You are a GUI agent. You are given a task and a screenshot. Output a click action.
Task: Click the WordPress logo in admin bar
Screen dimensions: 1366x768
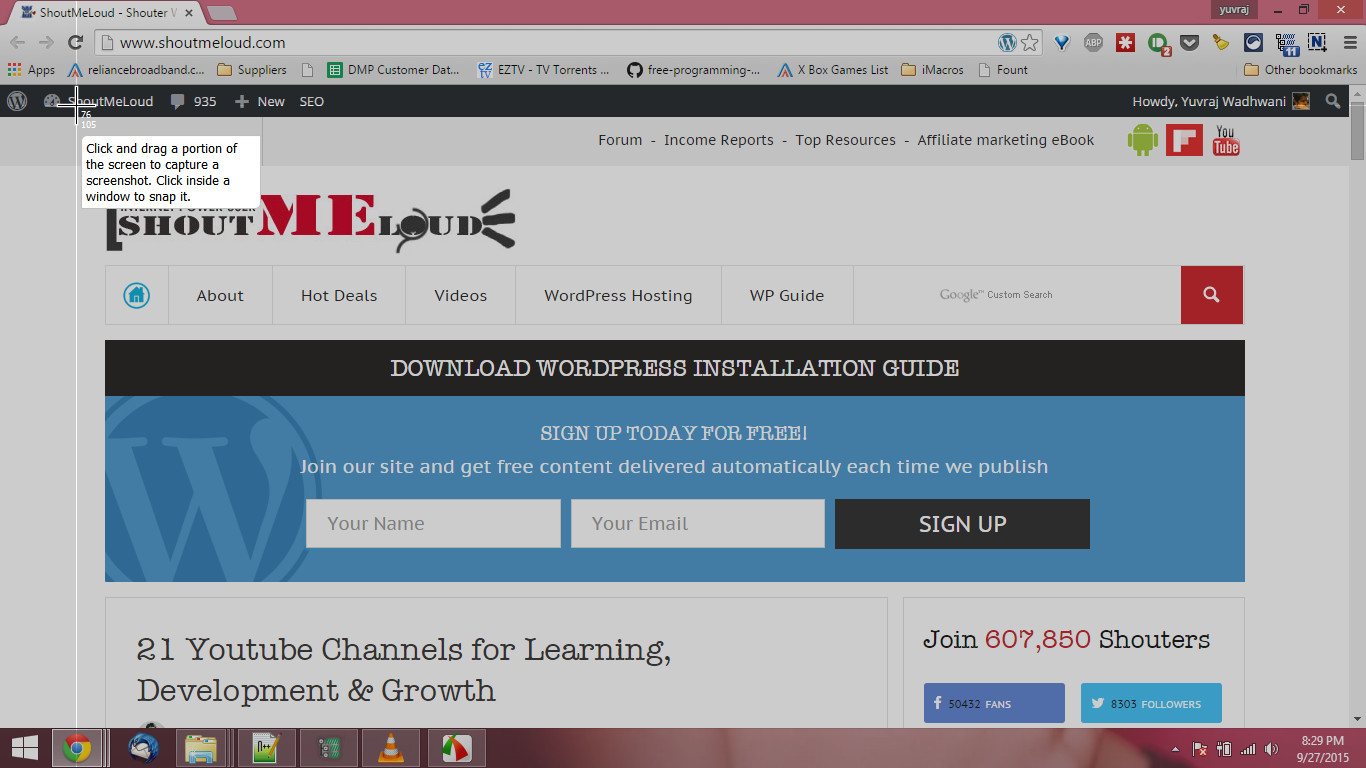pos(17,101)
